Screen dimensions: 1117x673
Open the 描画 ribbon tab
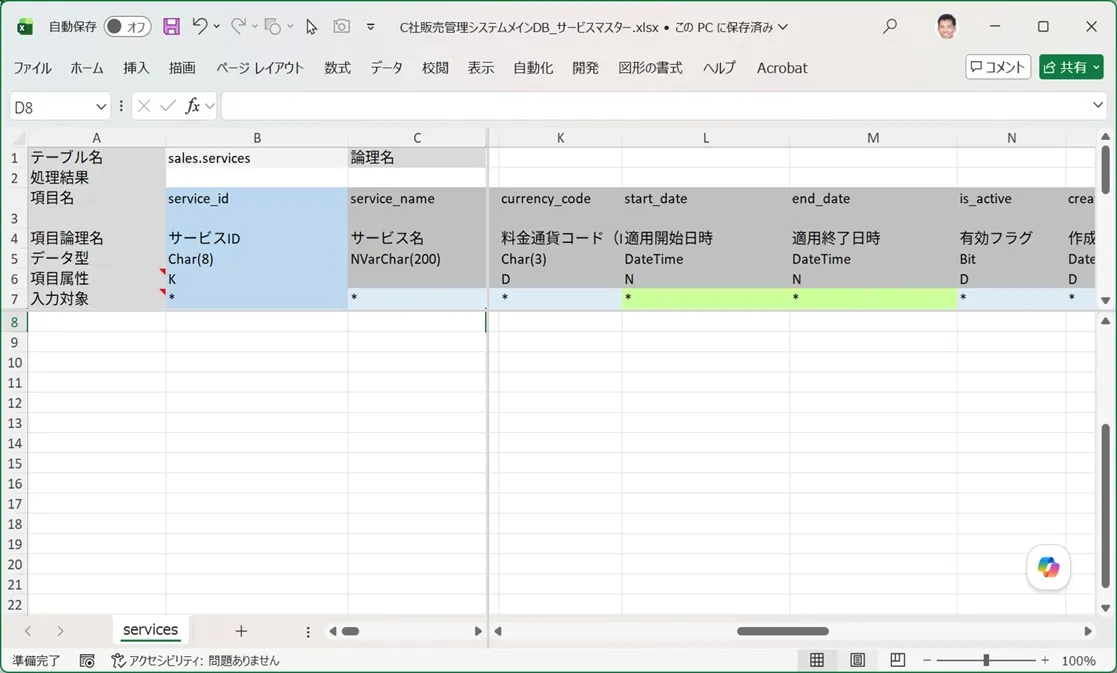click(x=182, y=68)
